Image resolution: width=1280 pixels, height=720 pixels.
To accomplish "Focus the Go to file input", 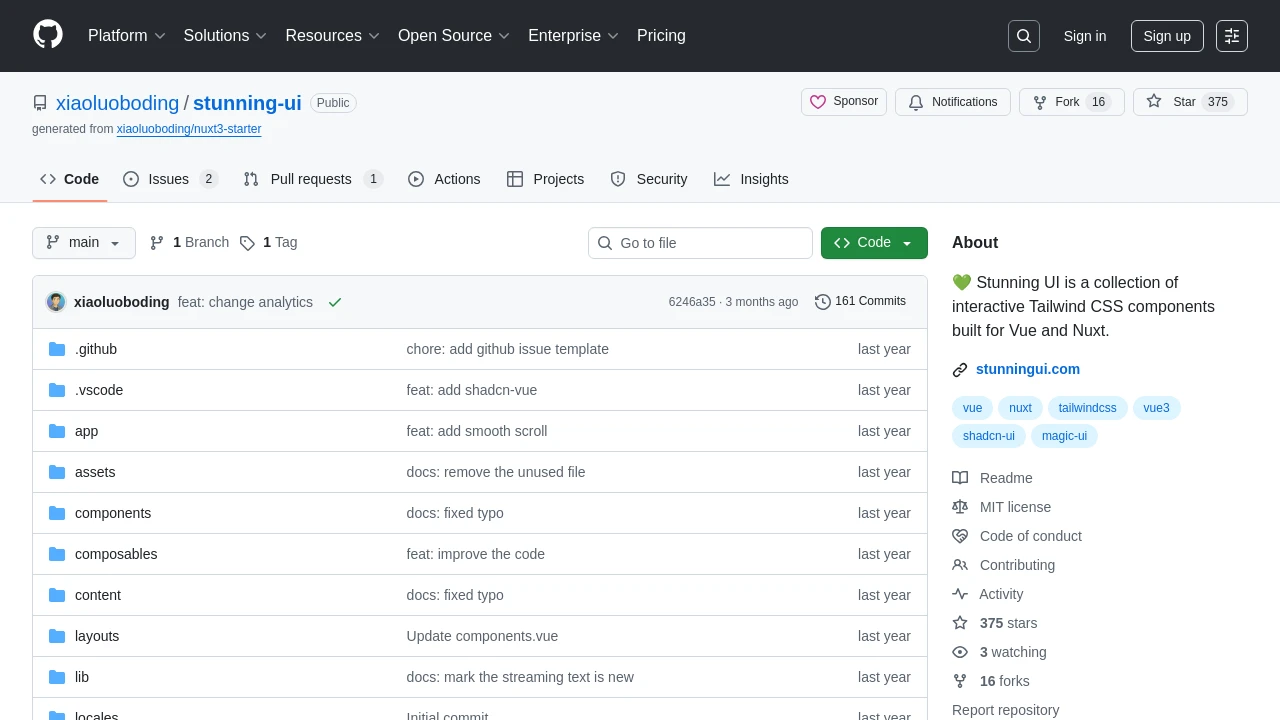I will 700,243.
